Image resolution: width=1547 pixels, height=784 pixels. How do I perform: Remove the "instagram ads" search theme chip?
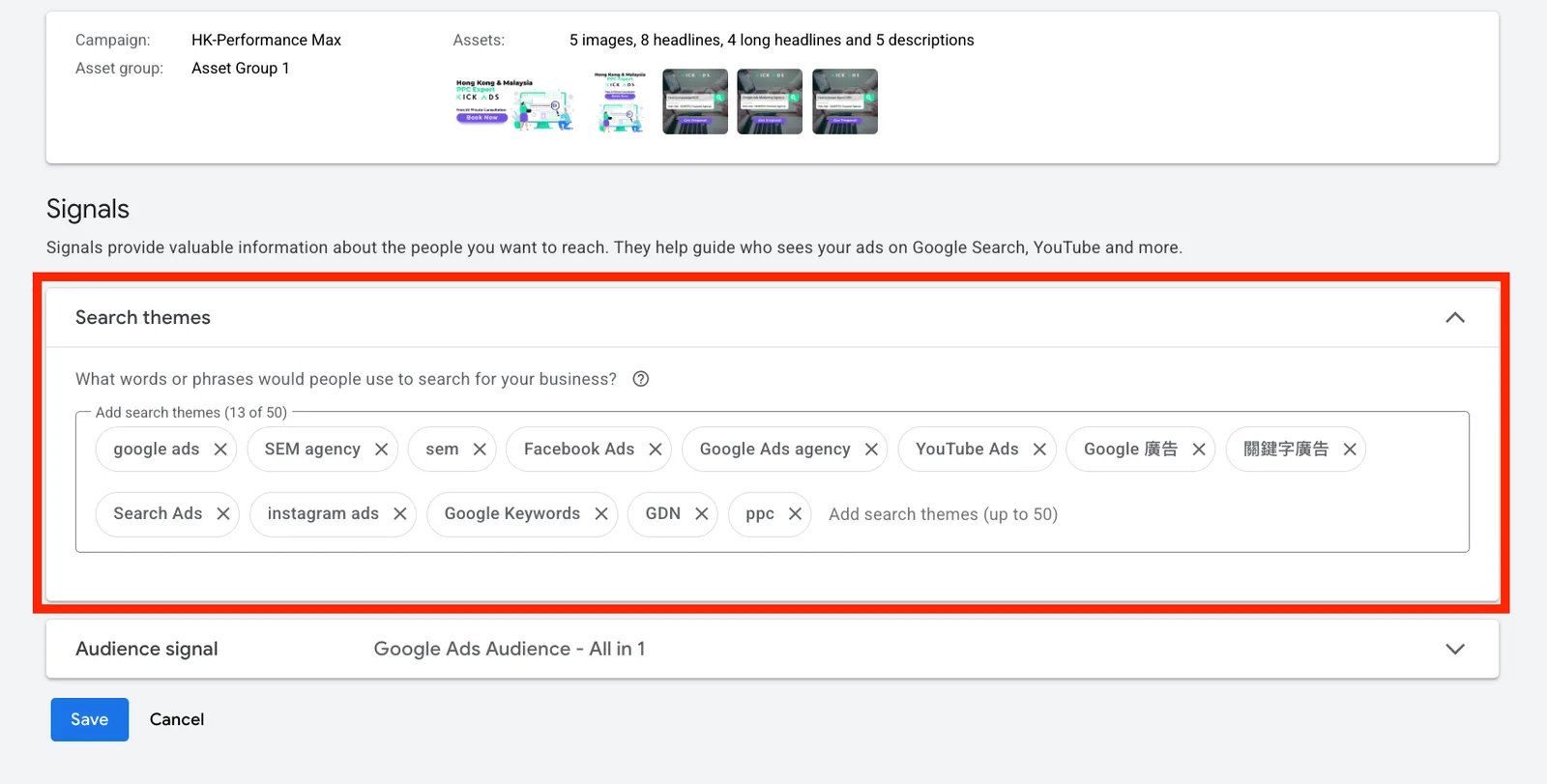400,514
